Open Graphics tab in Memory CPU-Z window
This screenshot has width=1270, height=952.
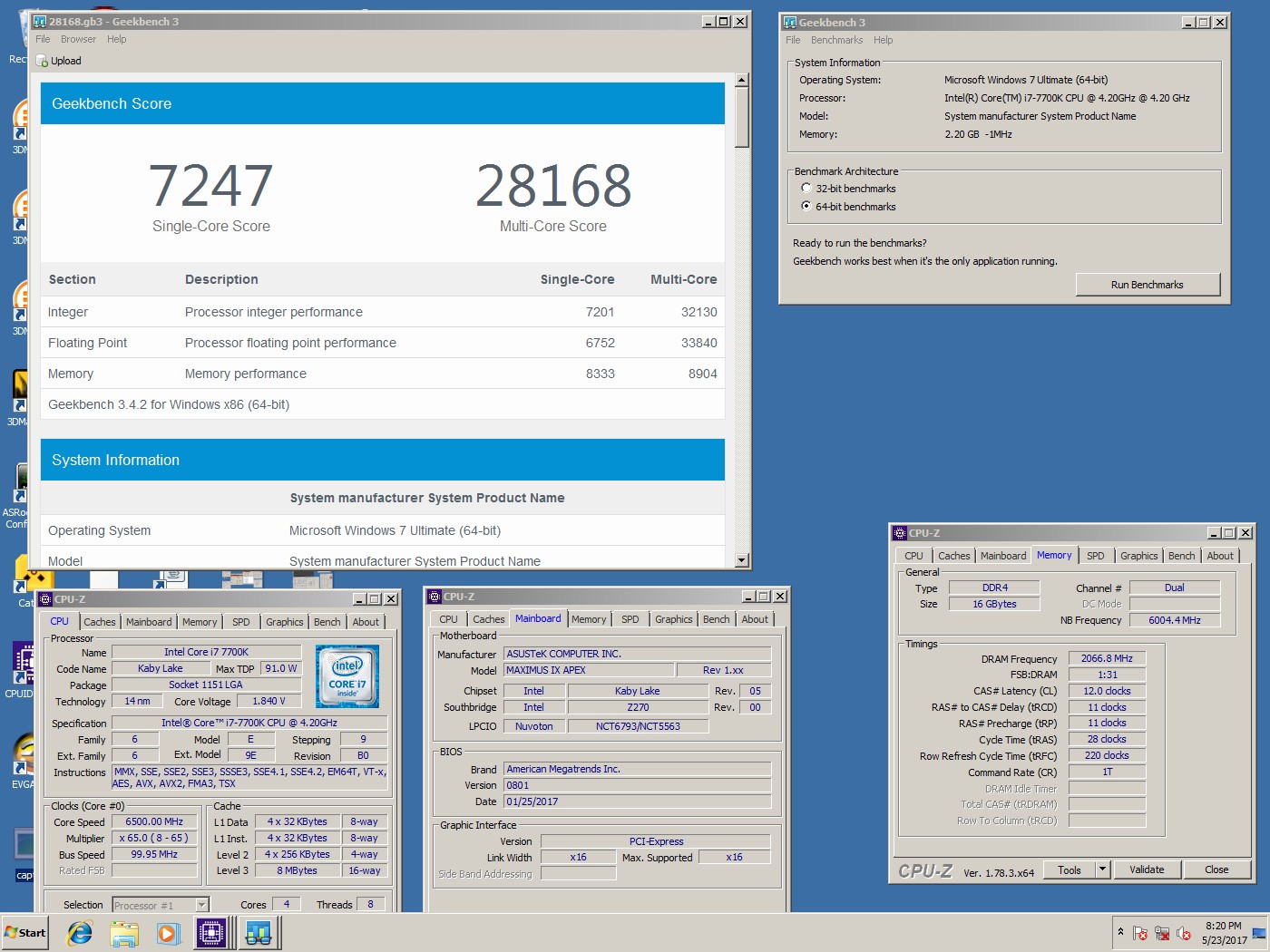tap(1139, 556)
